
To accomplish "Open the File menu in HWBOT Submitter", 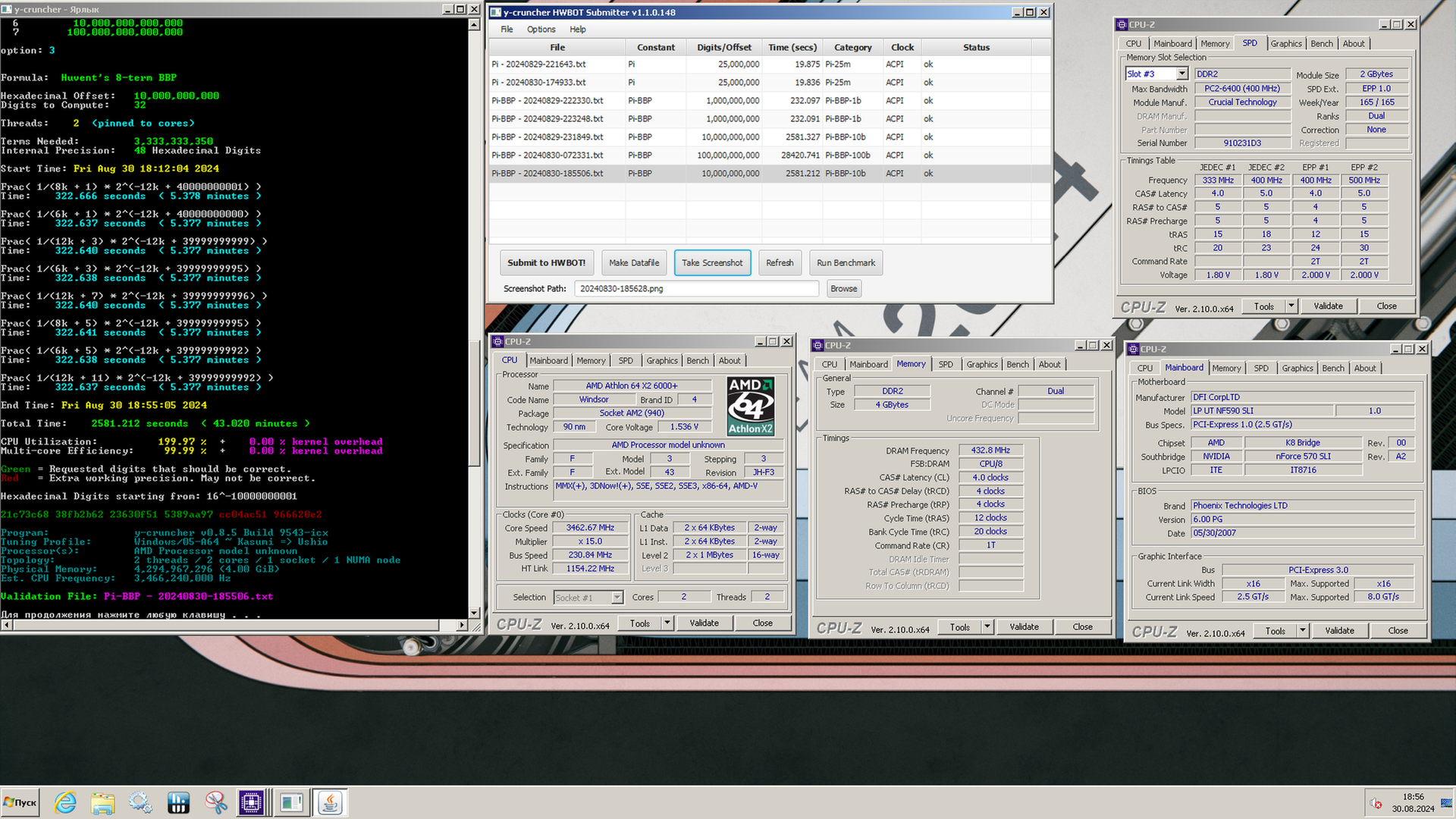I will click(x=507, y=29).
